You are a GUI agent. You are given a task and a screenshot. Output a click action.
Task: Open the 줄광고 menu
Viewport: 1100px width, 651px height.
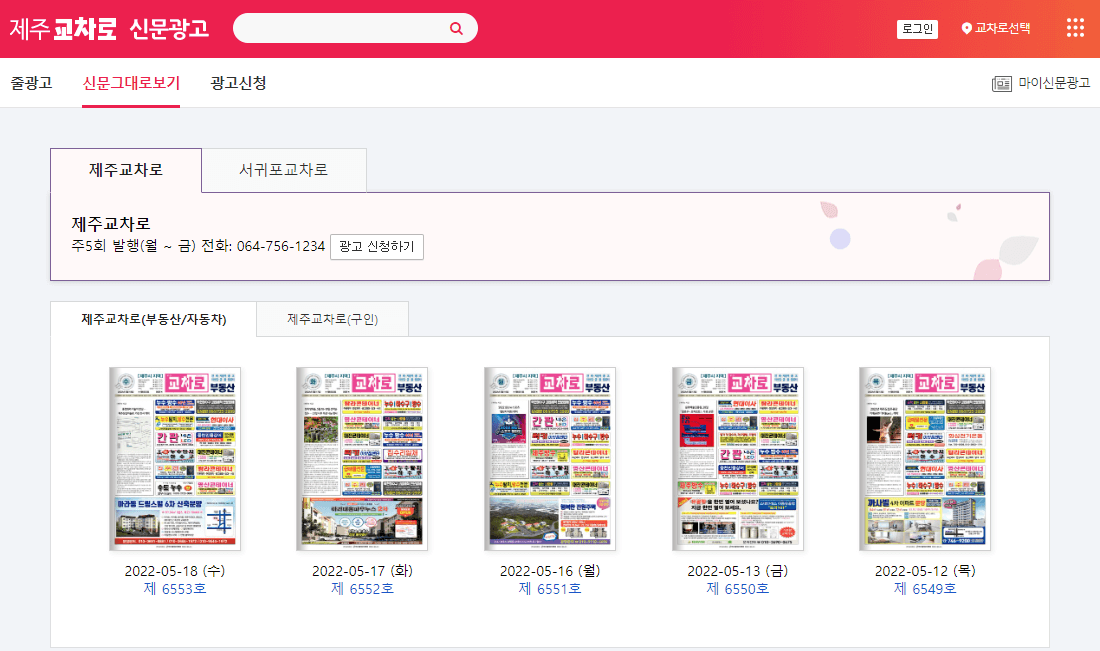33,84
